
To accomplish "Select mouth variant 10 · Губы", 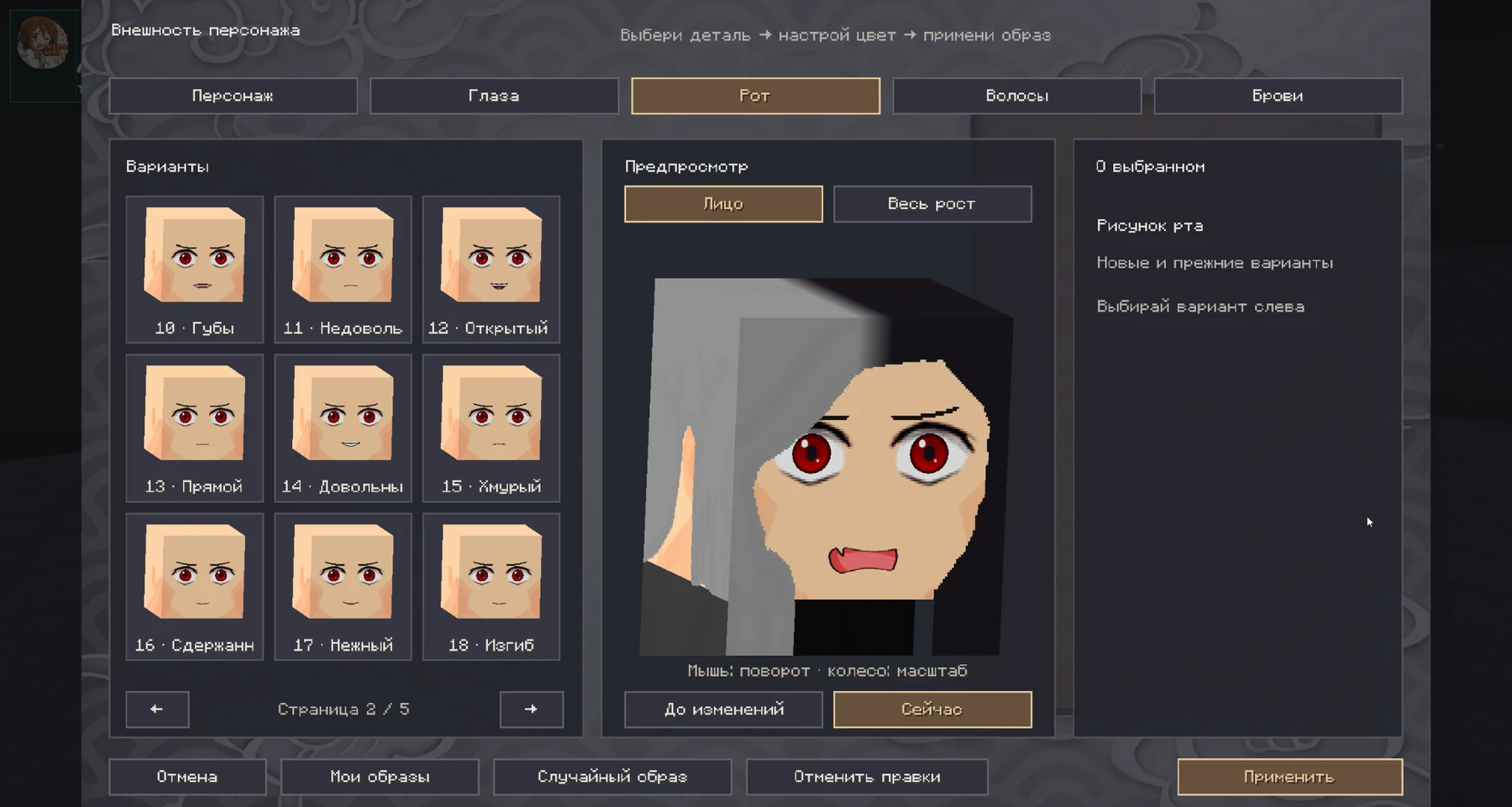I will (x=195, y=270).
